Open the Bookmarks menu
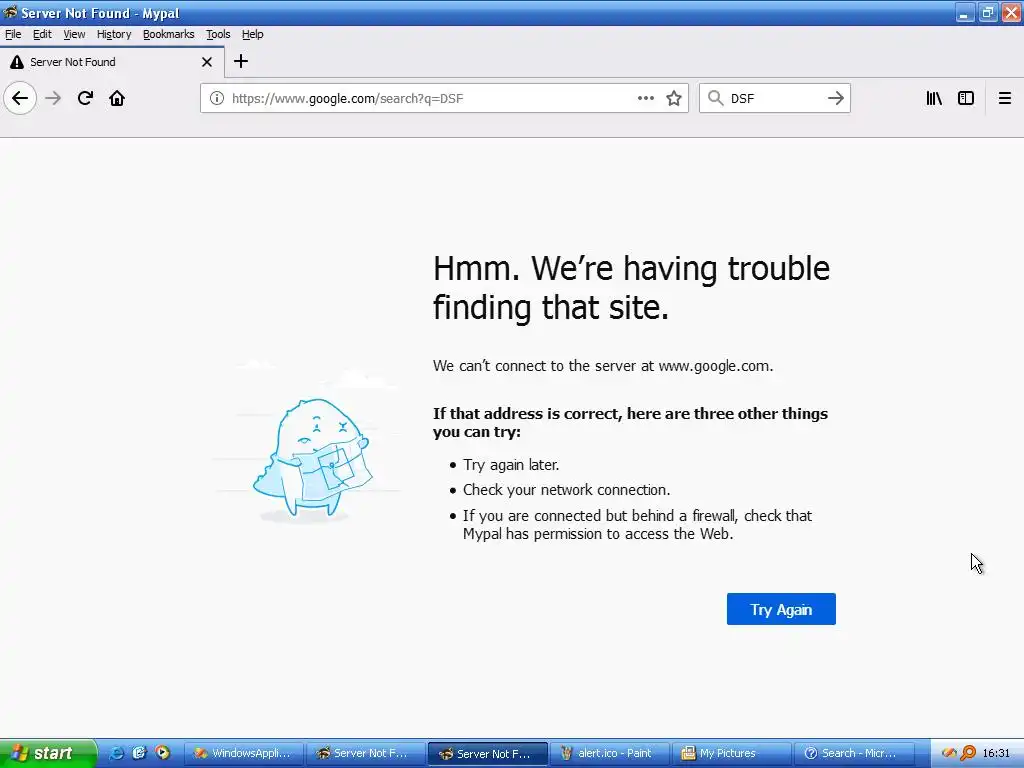This screenshot has height=768, width=1024. (x=168, y=34)
